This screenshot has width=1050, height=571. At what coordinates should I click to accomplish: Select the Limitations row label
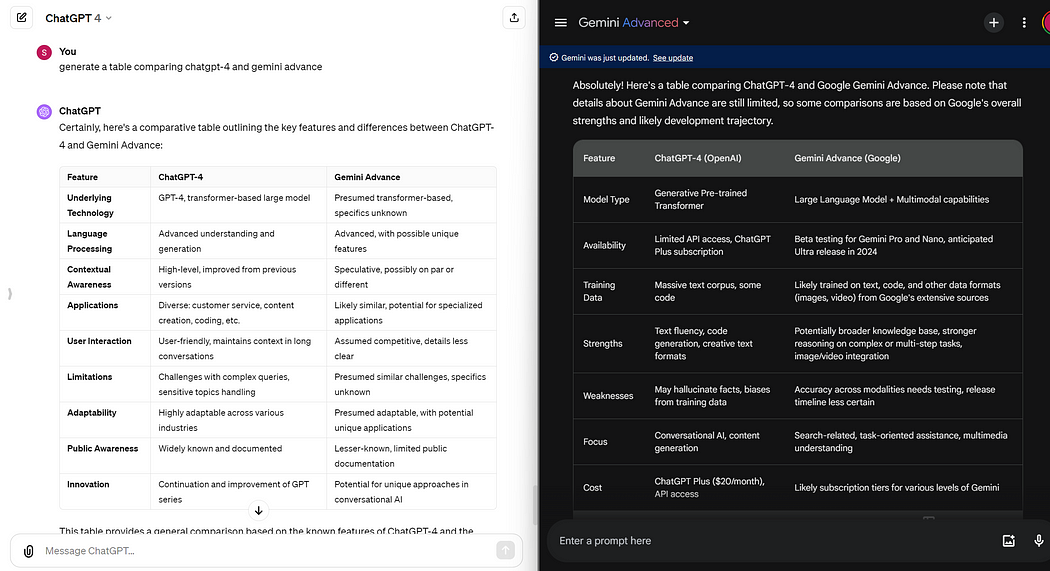[90, 377]
